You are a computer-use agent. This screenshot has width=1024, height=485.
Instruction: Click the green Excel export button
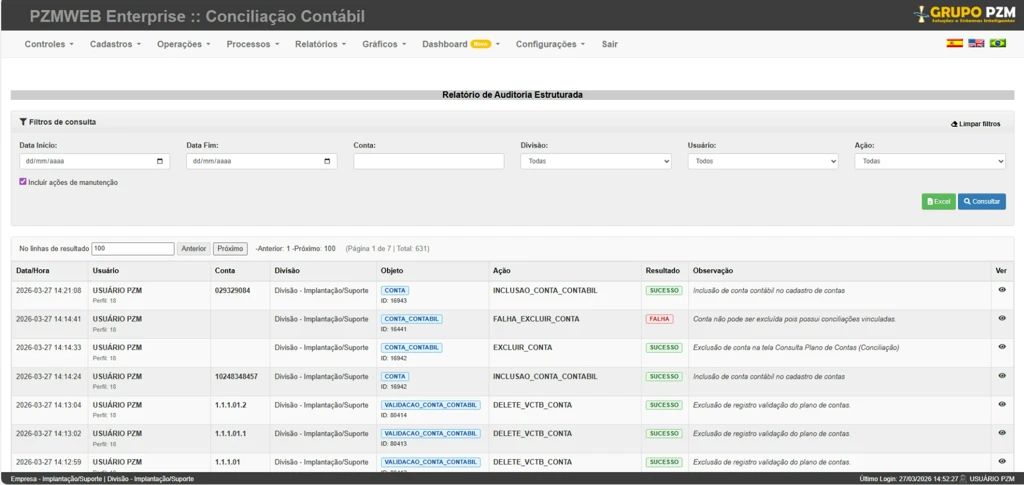click(x=938, y=202)
